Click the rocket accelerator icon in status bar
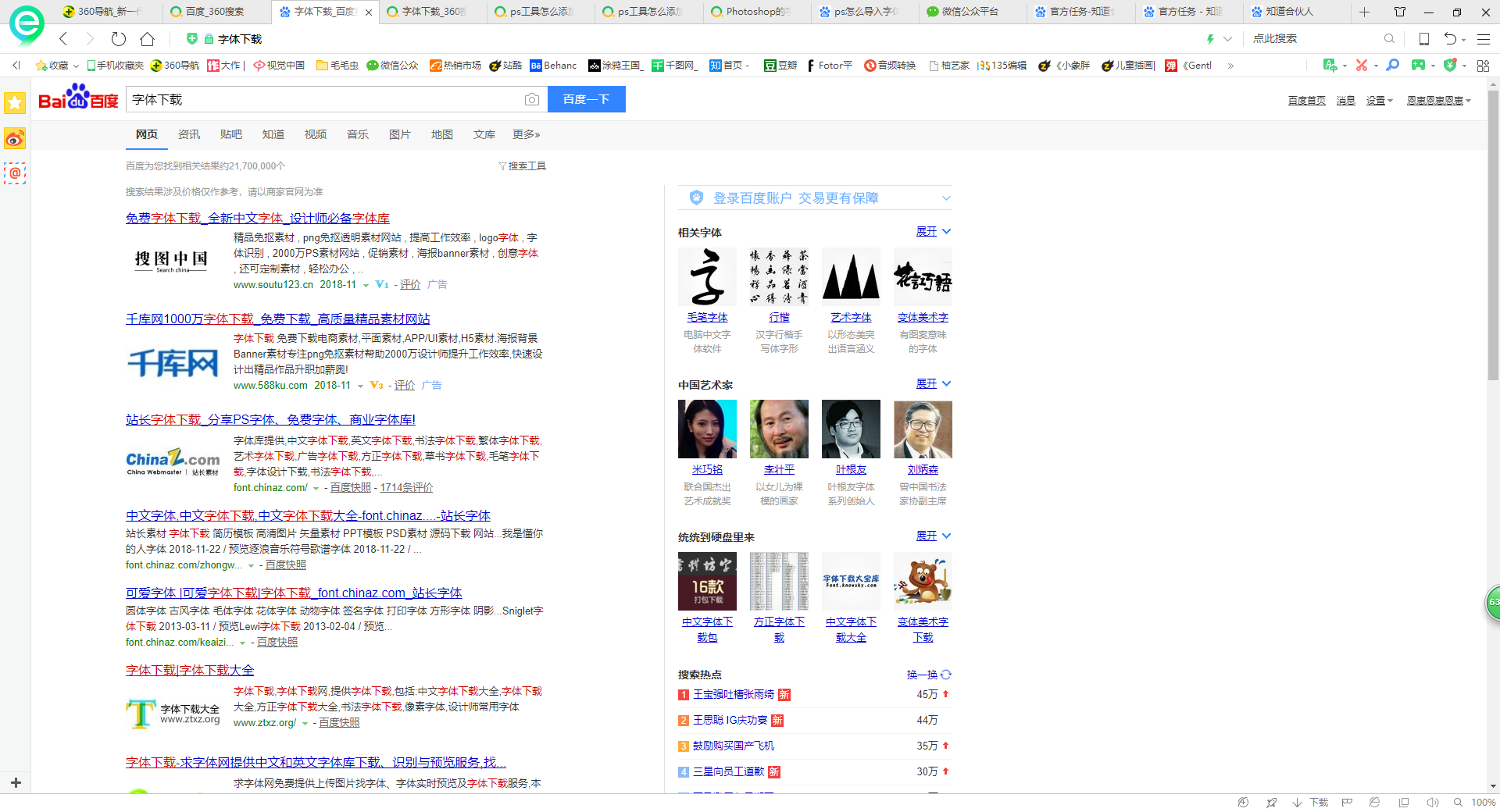Image resolution: width=1500 pixels, height=812 pixels. [1272, 803]
